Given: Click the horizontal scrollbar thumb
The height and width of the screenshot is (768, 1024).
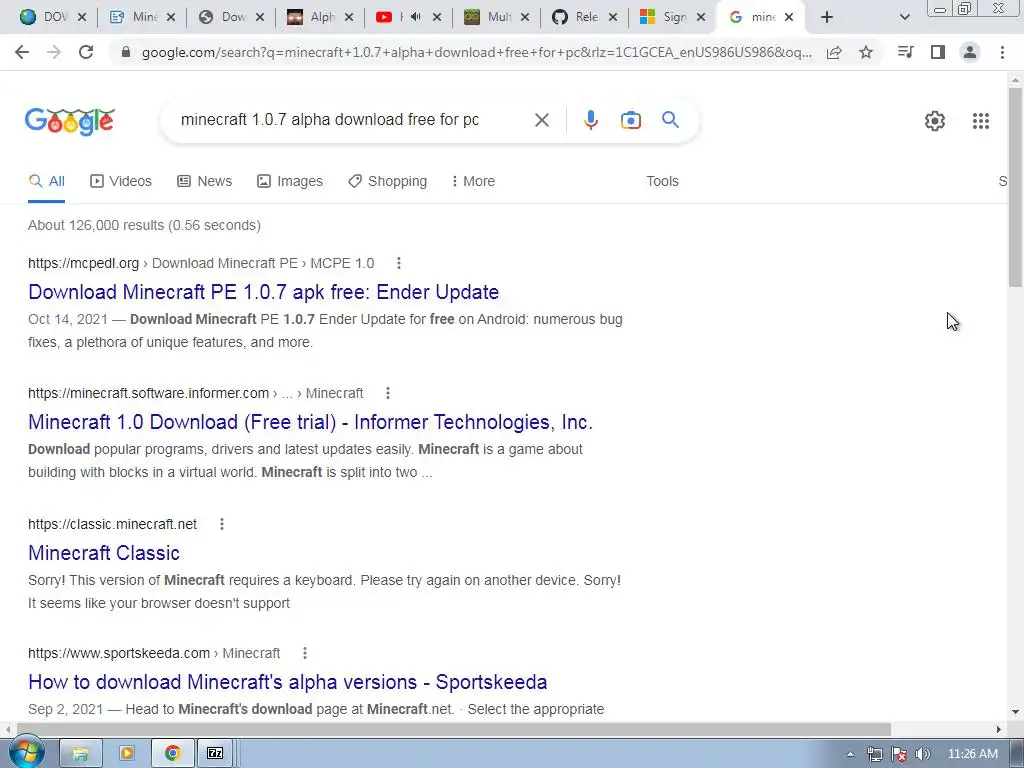Looking at the screenshot, I should (x=454, y=729).
